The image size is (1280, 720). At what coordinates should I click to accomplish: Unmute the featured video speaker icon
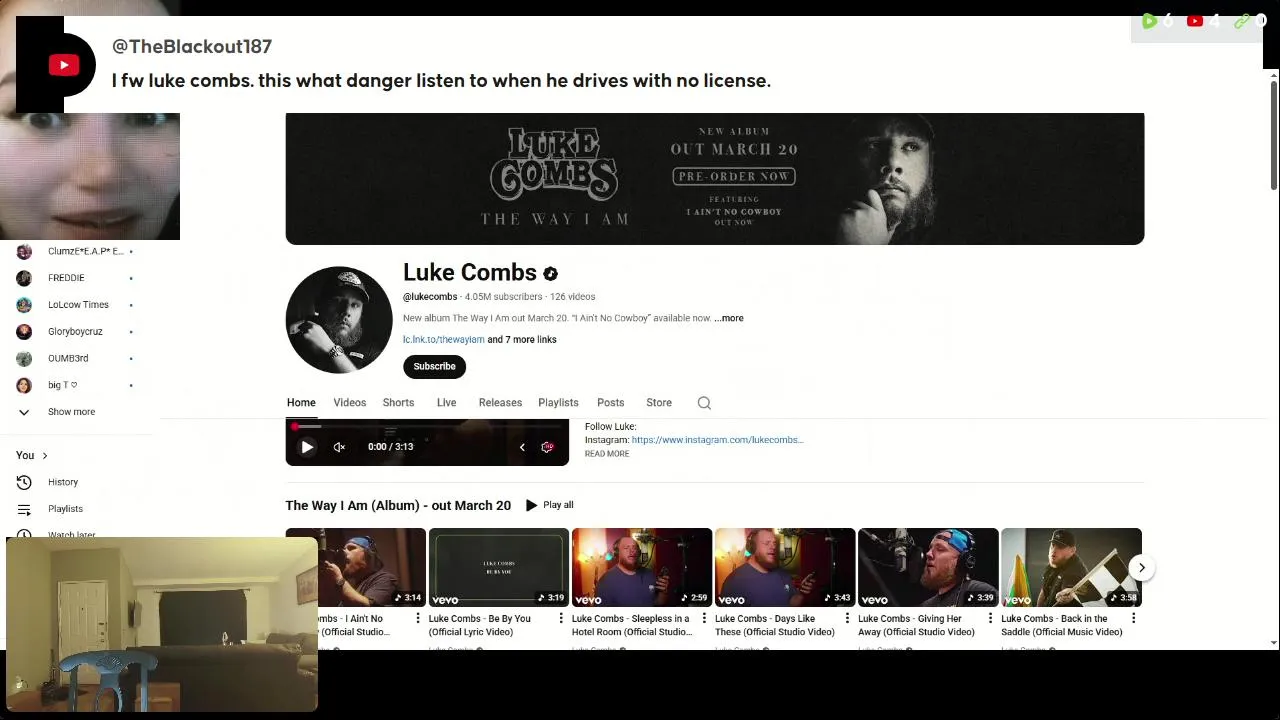(x=339, y=447)
